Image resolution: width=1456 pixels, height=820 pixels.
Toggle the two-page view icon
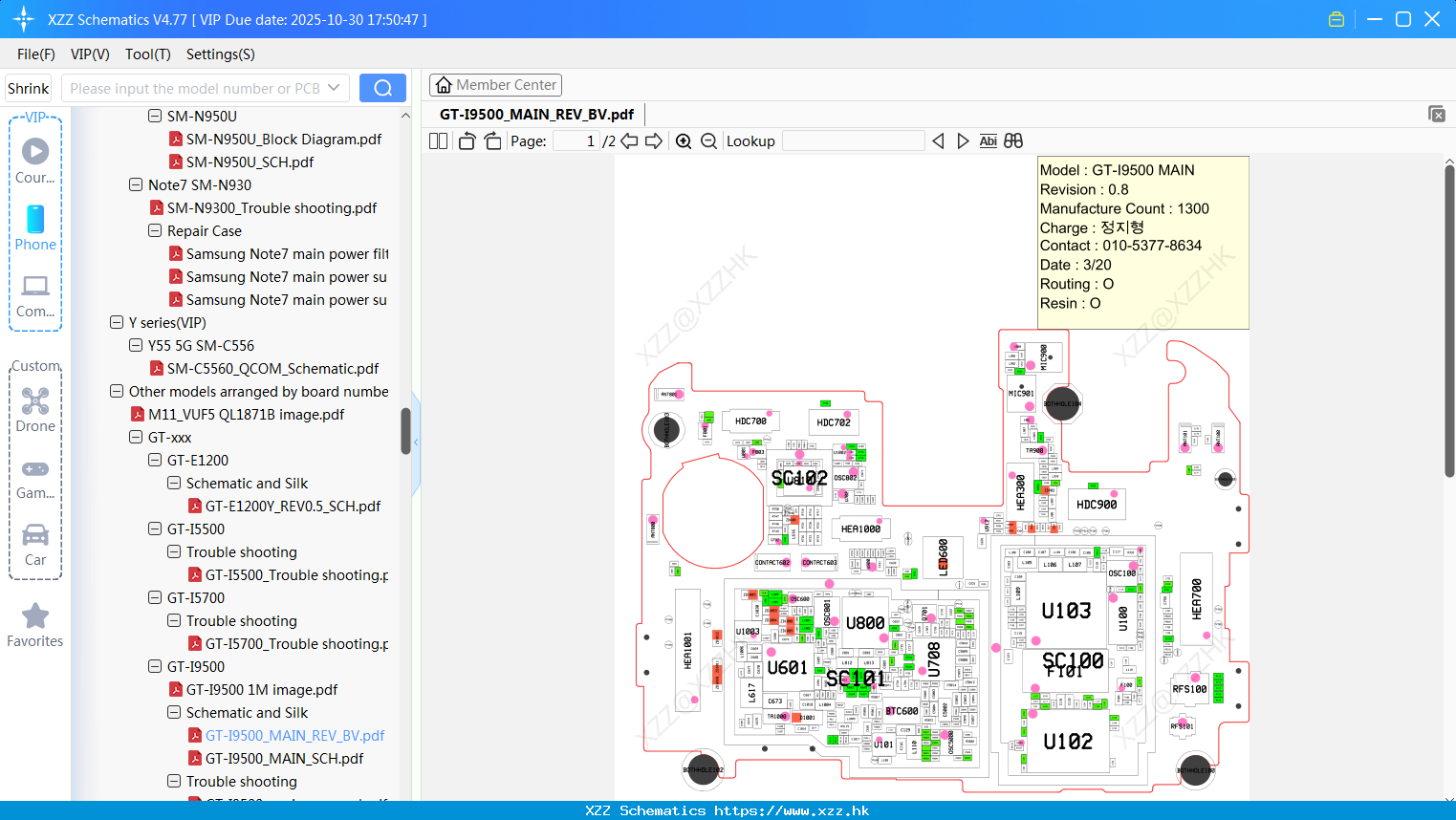438,140
